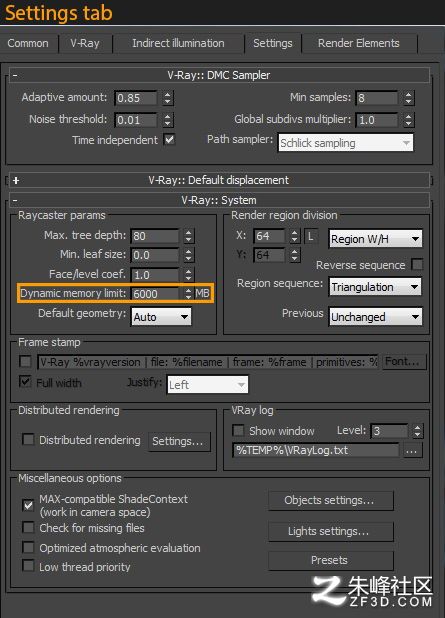Enable Low thread priority
The image size is (445, 618).
coord(28,566)
